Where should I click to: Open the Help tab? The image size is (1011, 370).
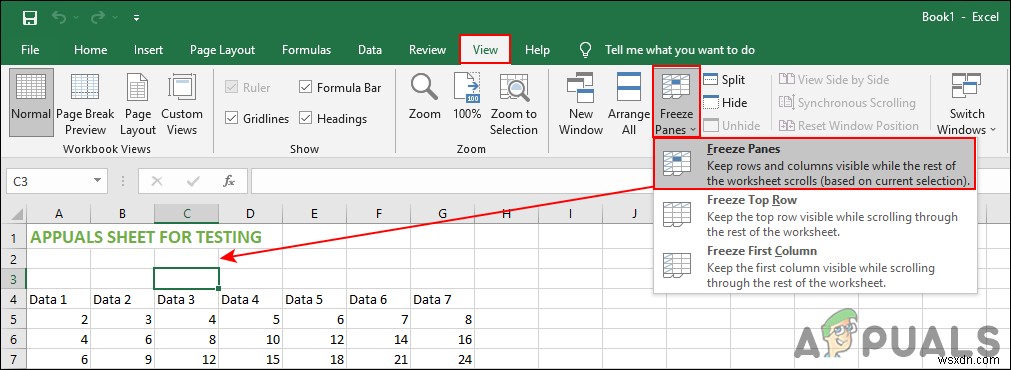(x=537, y=50)
